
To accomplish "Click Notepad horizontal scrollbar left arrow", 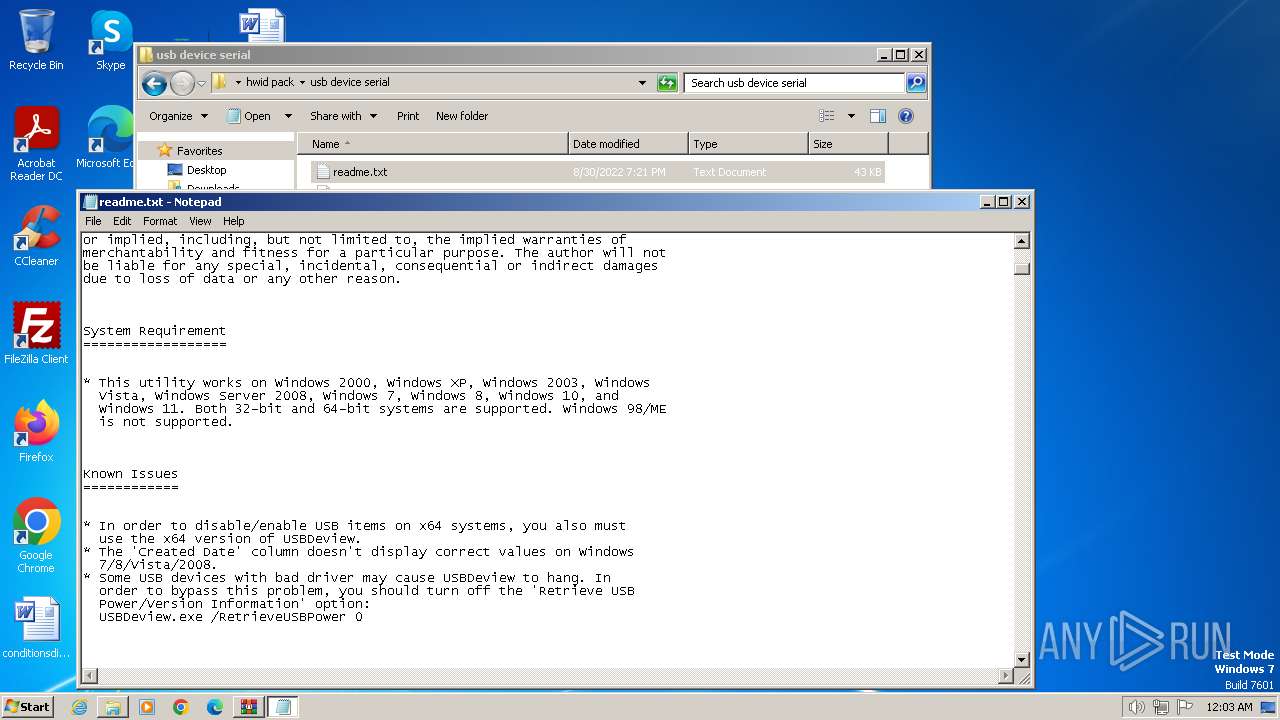I will [x=89, y=677].
